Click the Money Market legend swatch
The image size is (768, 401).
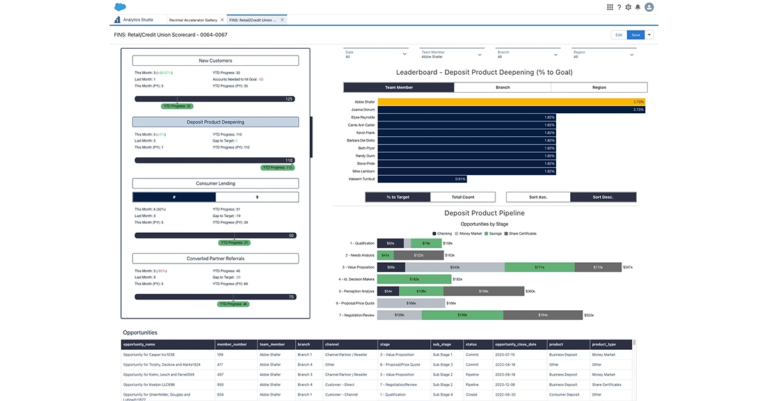coord(456,234)
